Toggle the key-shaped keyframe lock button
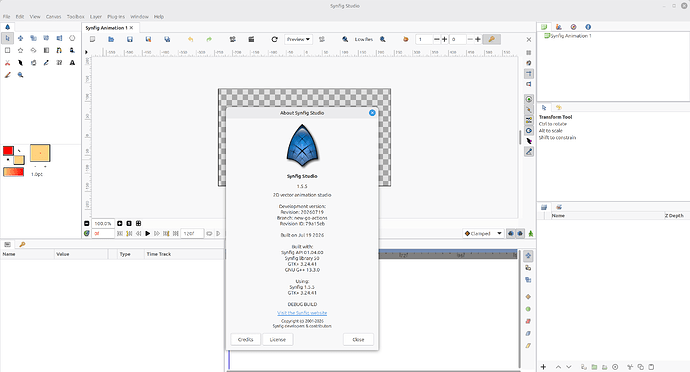This screenshot has width=690, height=372. (x=492, y=39)
